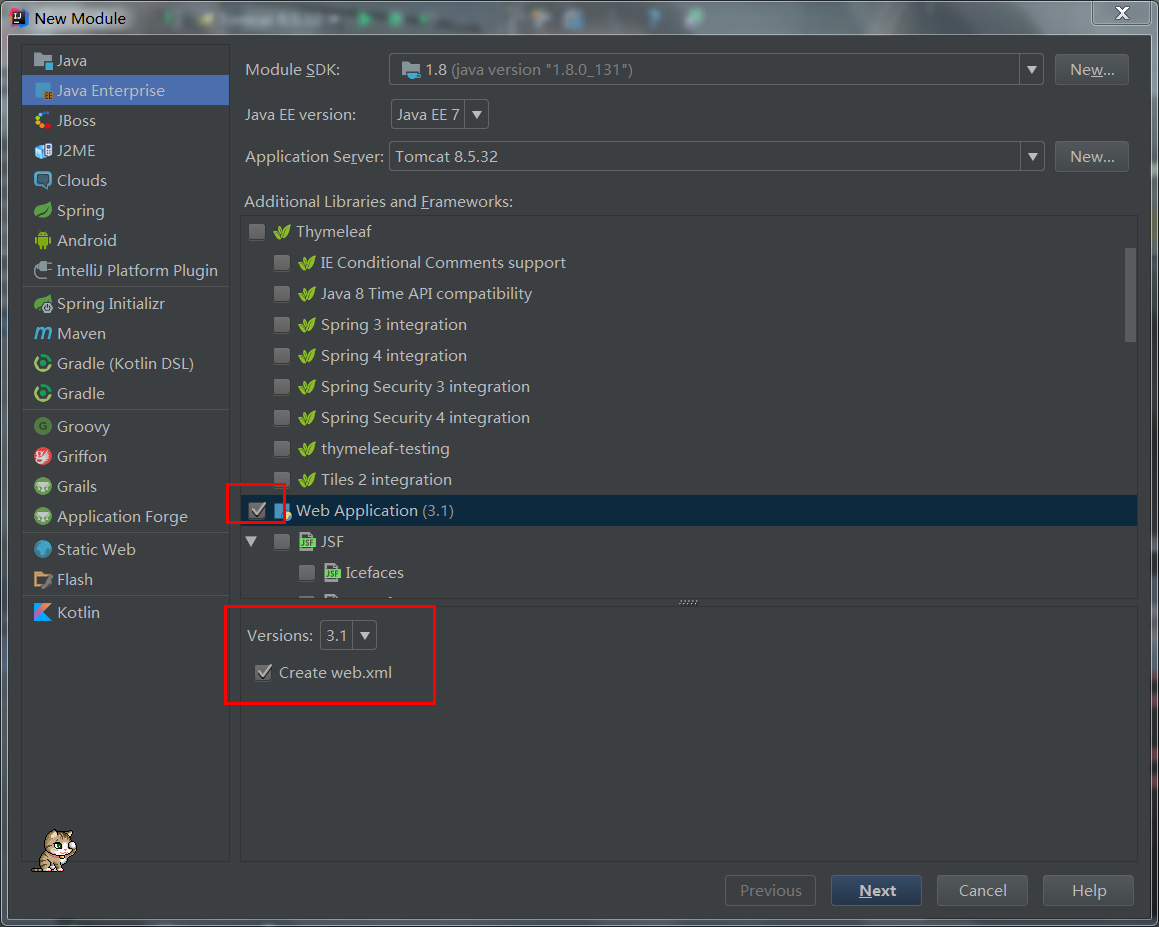Image resolution: width=1159 pixels, height=927 pixels.
Task: Click the Gradle (Kotlin DSL) icon
Action: [x=43, y=364]
